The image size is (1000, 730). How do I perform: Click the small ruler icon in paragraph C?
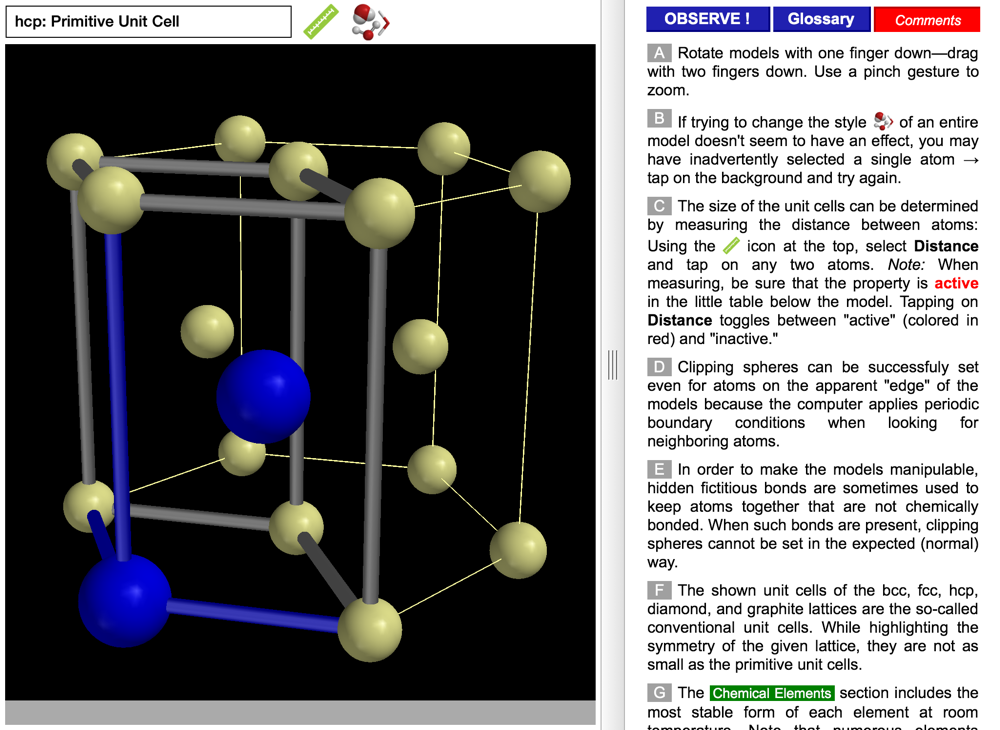tap(731, 245)
